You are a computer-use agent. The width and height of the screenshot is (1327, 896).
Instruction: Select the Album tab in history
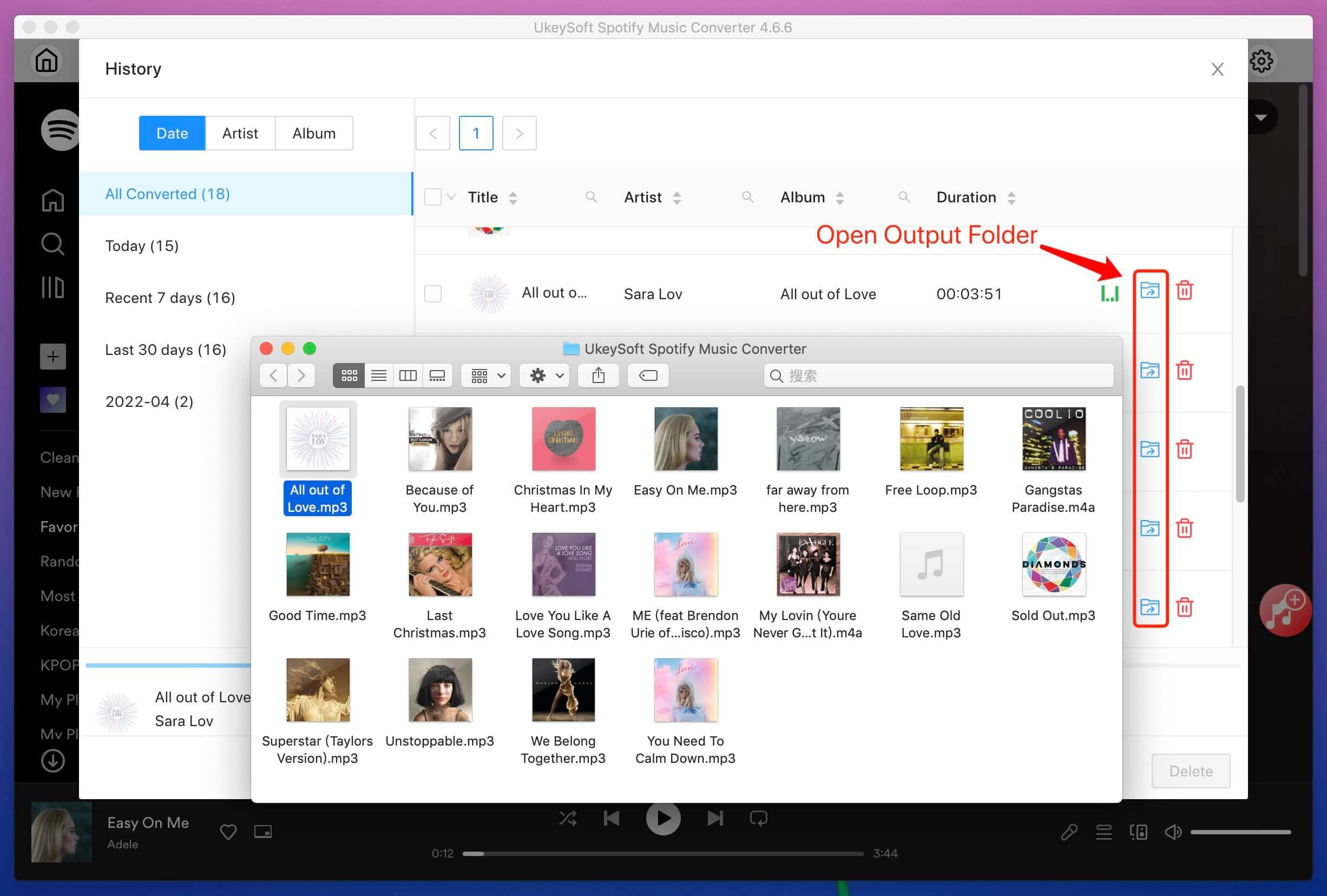point(314,133)
